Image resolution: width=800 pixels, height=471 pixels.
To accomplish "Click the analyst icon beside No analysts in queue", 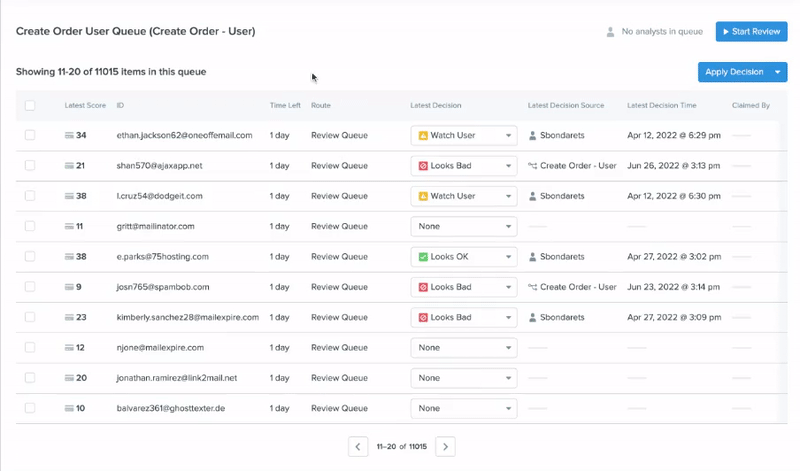I will click(x=610, y=32).
